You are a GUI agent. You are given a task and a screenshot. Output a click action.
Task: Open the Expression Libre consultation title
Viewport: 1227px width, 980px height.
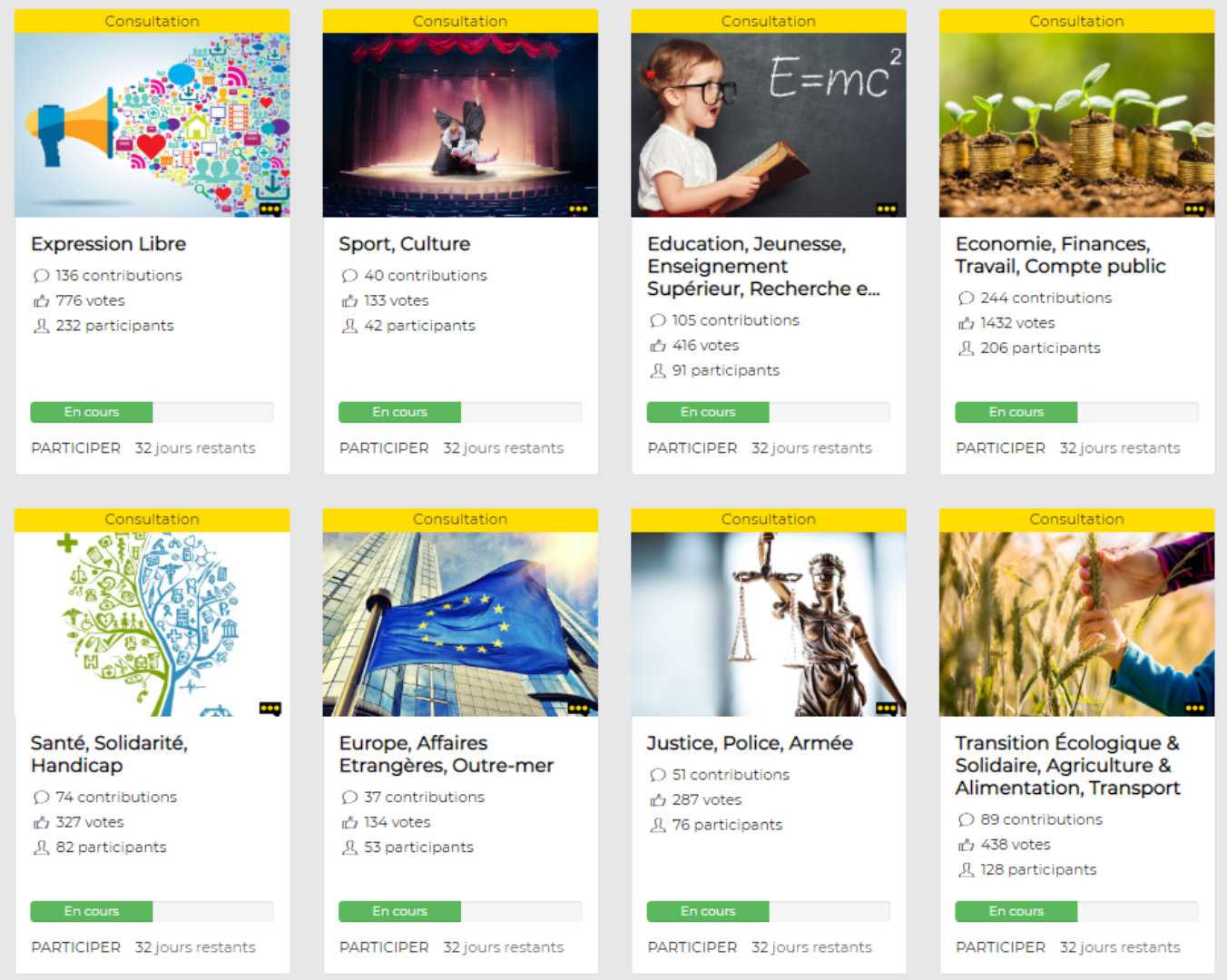108,244
